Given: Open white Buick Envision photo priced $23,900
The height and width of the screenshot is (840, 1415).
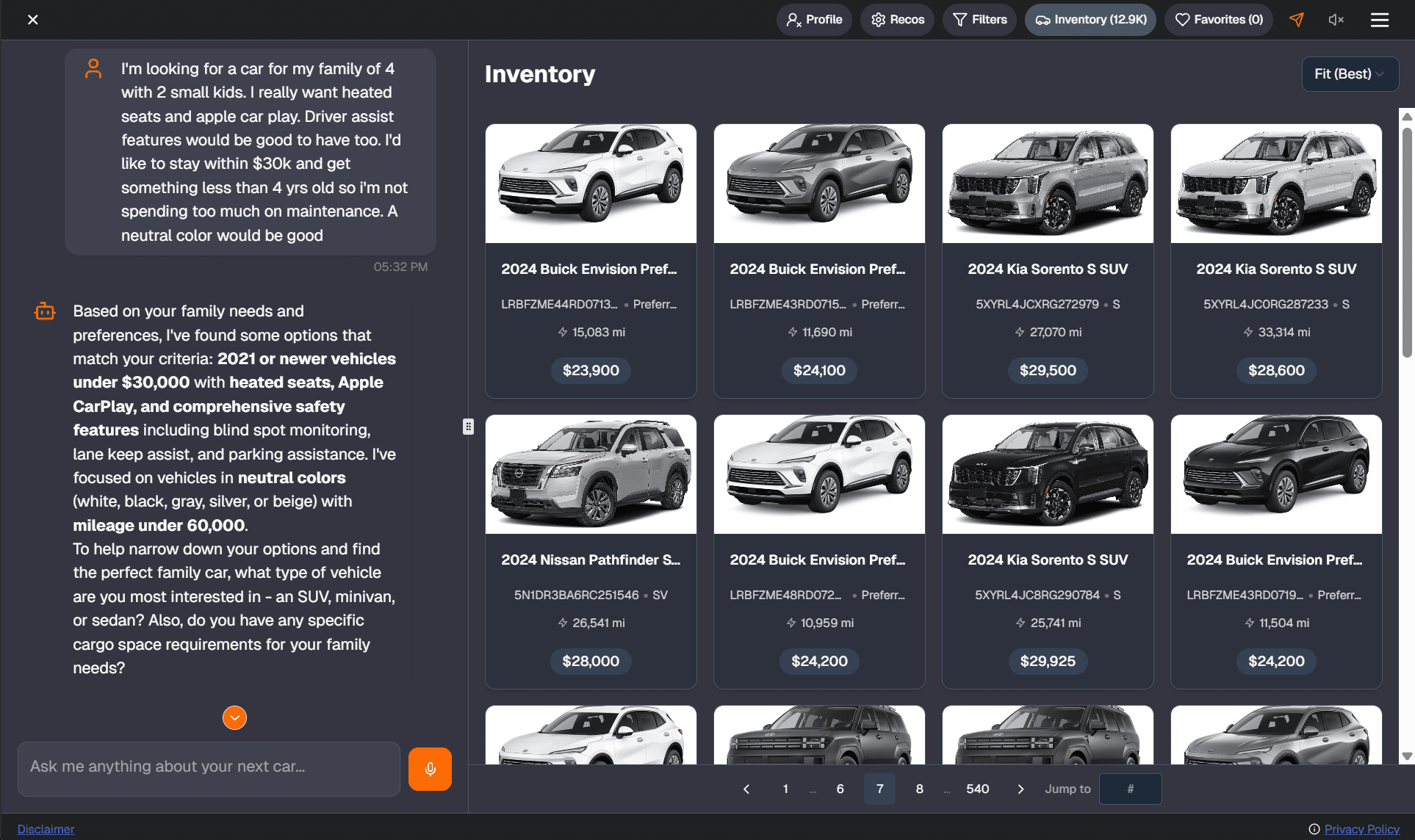Looking at the screenshot, I should pyautogui.click(x=591, y=184).
